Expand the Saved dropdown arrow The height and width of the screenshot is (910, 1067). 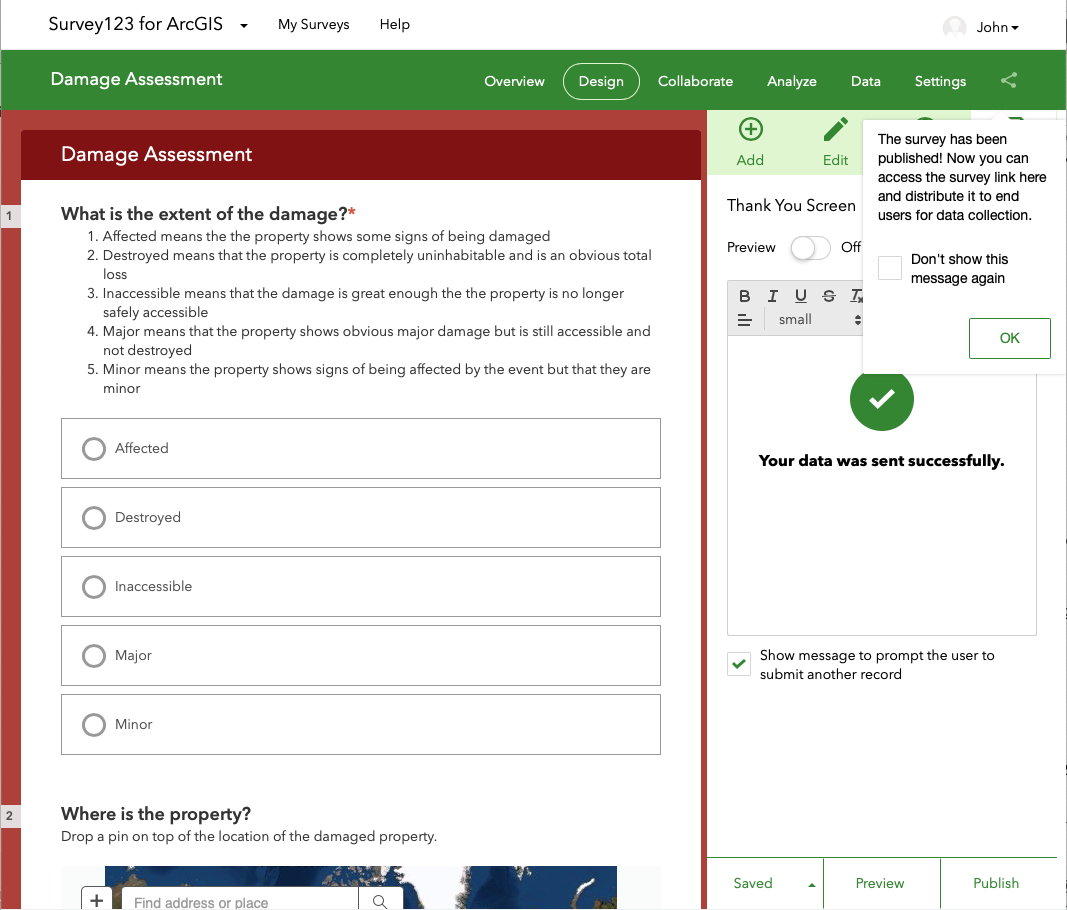[812, 885]
